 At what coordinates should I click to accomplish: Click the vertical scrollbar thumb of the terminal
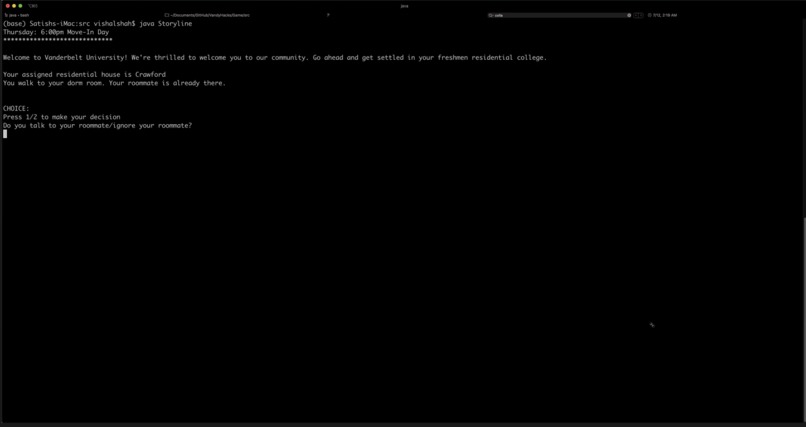point(804,321)
